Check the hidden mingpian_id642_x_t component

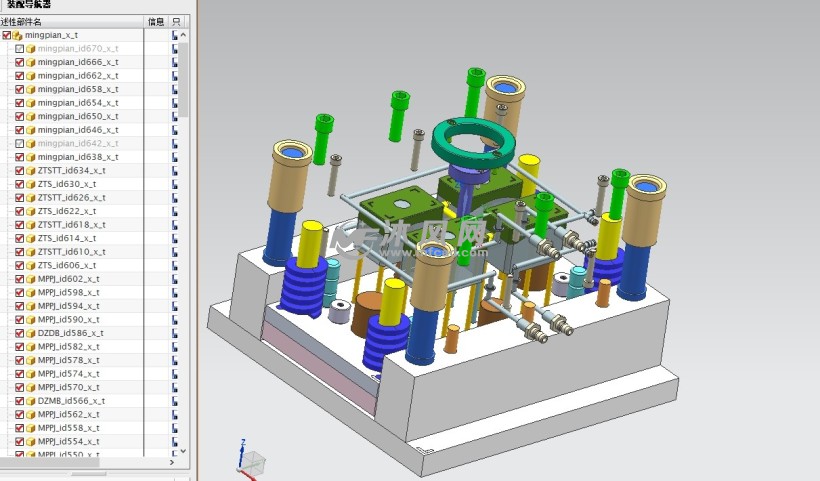tap(19, 143)
